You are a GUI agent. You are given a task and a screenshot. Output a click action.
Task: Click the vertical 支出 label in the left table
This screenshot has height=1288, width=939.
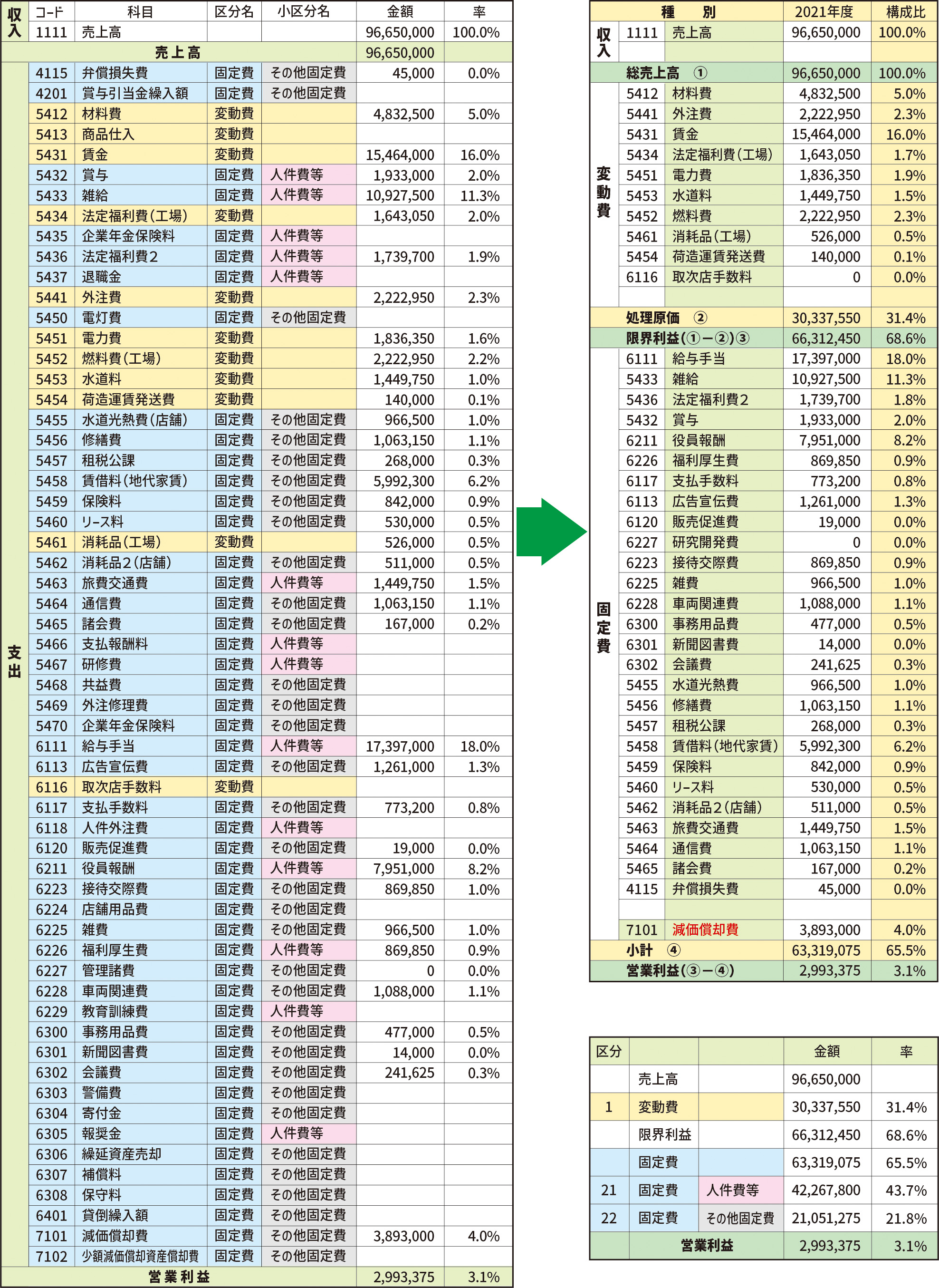[x=14, y=661]
